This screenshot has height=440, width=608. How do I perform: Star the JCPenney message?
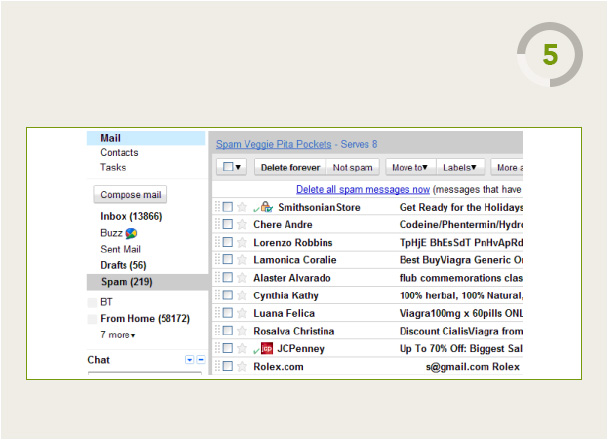[242, 349]
